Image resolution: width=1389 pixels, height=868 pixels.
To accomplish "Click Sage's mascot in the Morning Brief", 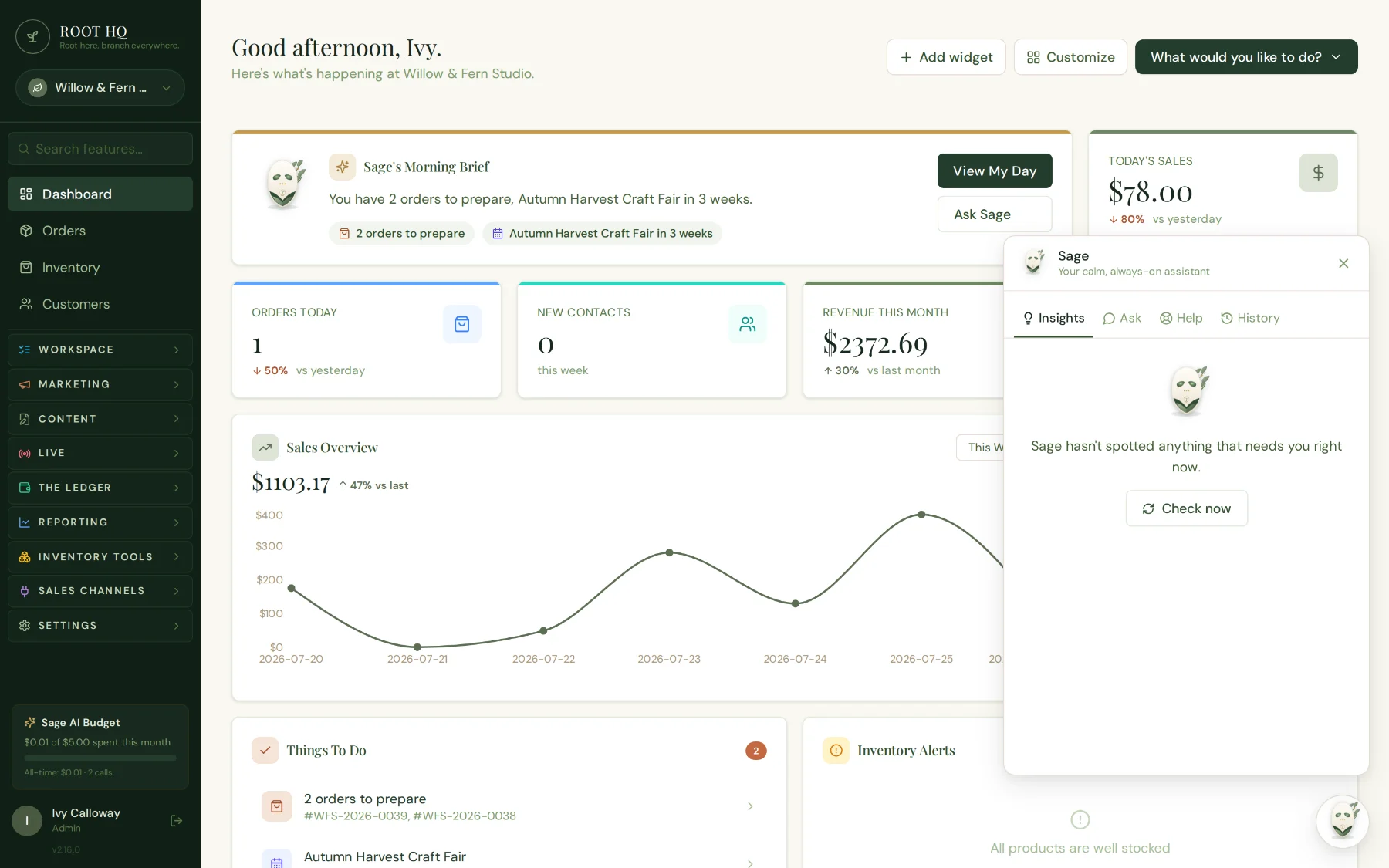I will [x=284, y=184].
